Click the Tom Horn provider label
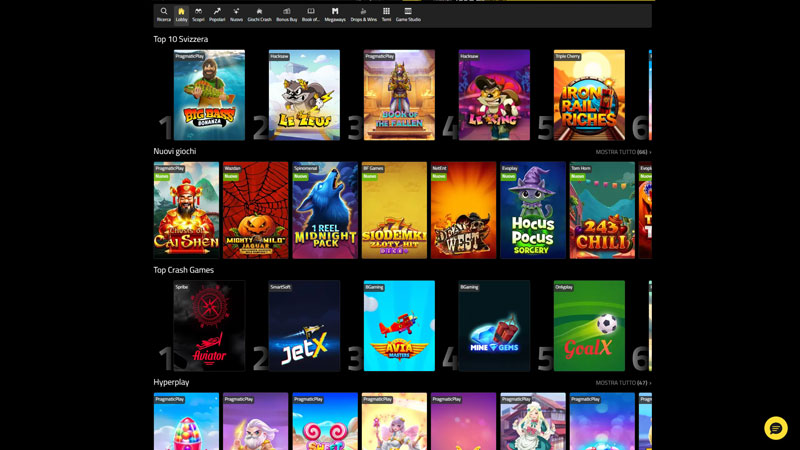Viewport: 800px width, 450px height. tap(581, 168)
